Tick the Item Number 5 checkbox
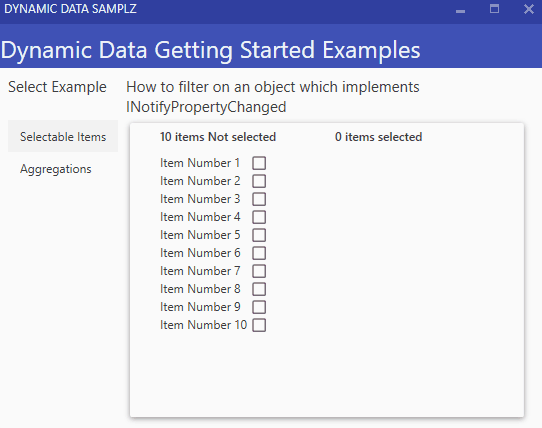542x428 pixels. point(259,235)
